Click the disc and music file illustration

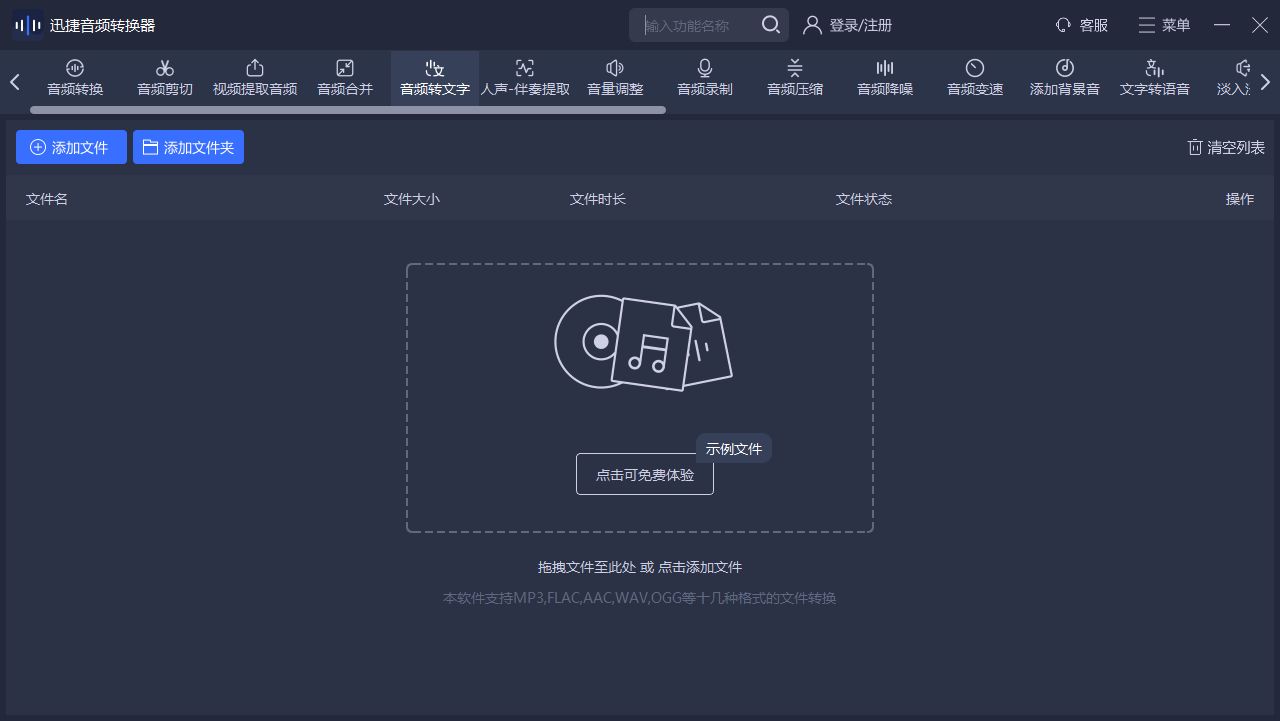point(643,342)
